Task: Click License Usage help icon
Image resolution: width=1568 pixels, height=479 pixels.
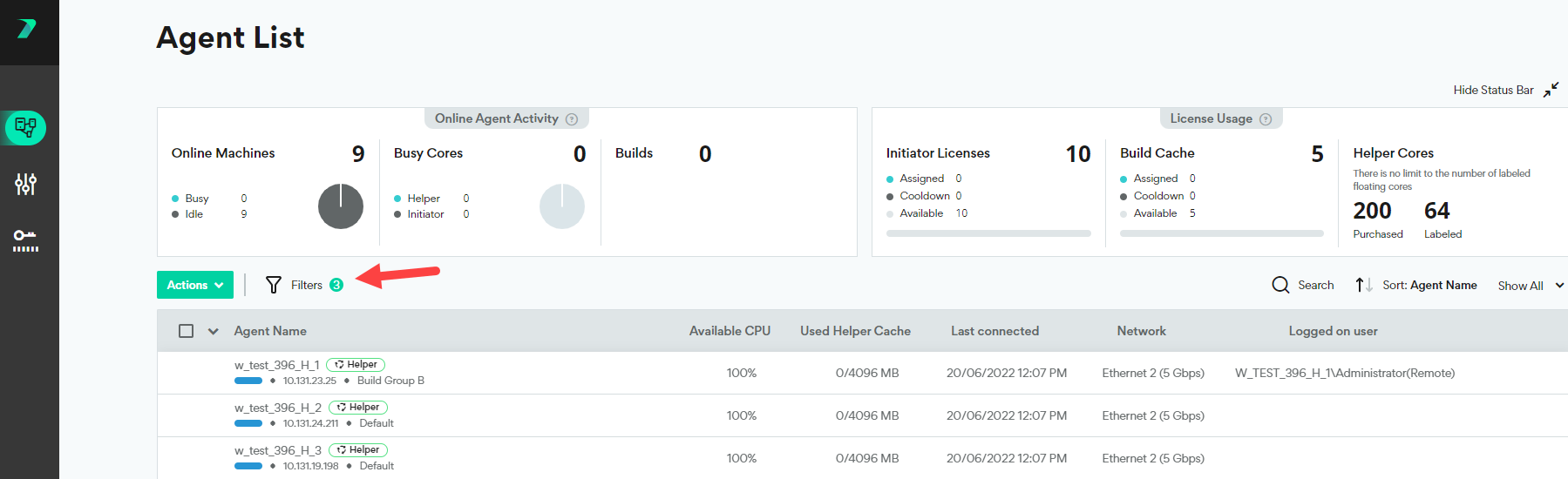Action: pyautogui.click(x=1266, y=119)
